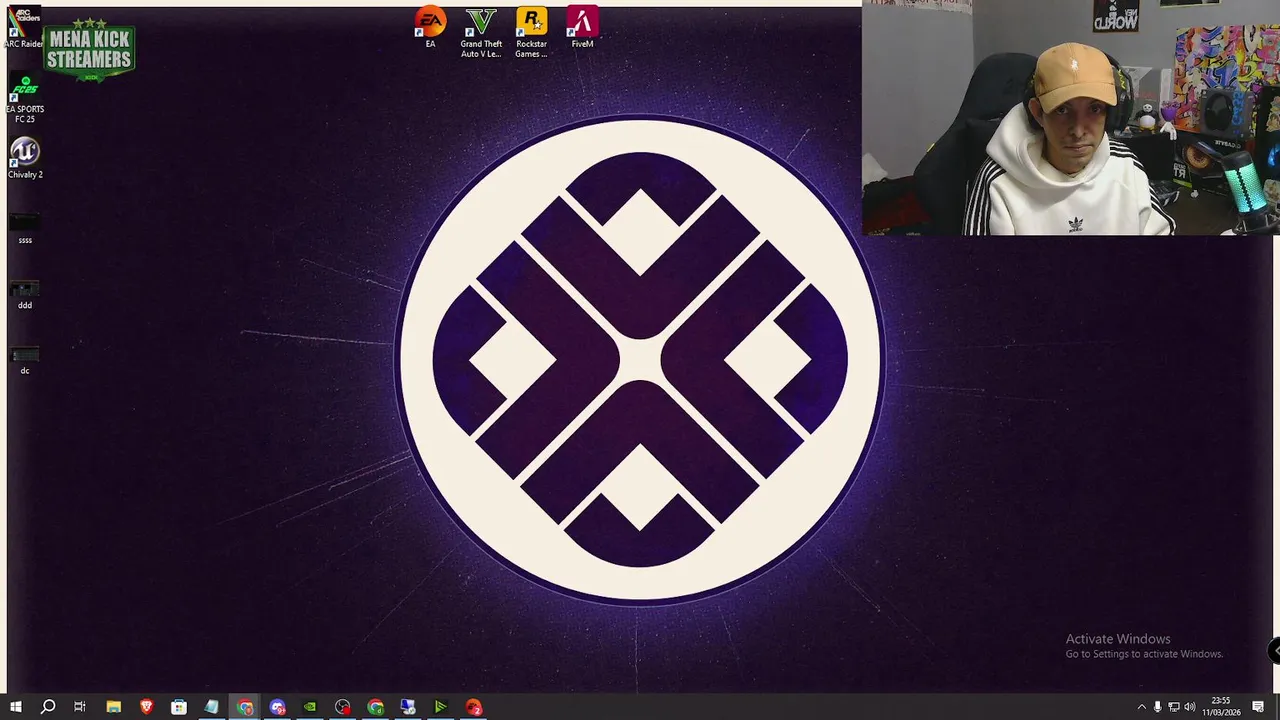The image size is (1280, 720).
Task: Select the ARC Raiders desktop shortcut
Action: tap(24, 27)
